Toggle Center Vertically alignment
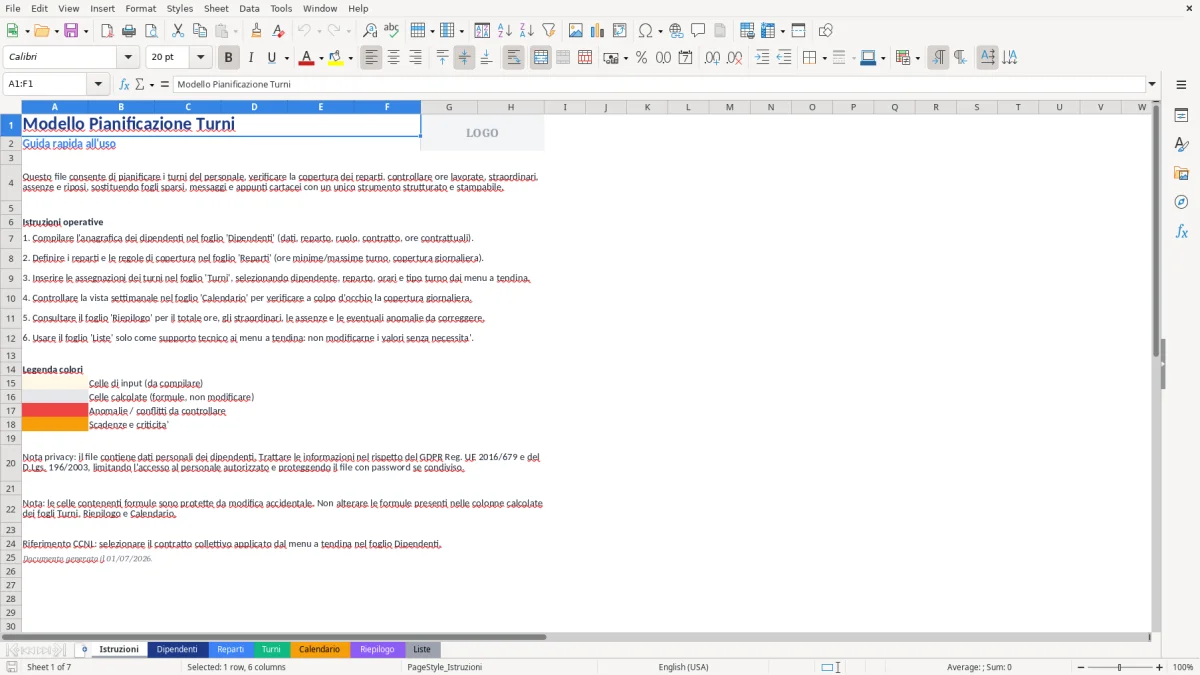 click(x=464, y=58)
